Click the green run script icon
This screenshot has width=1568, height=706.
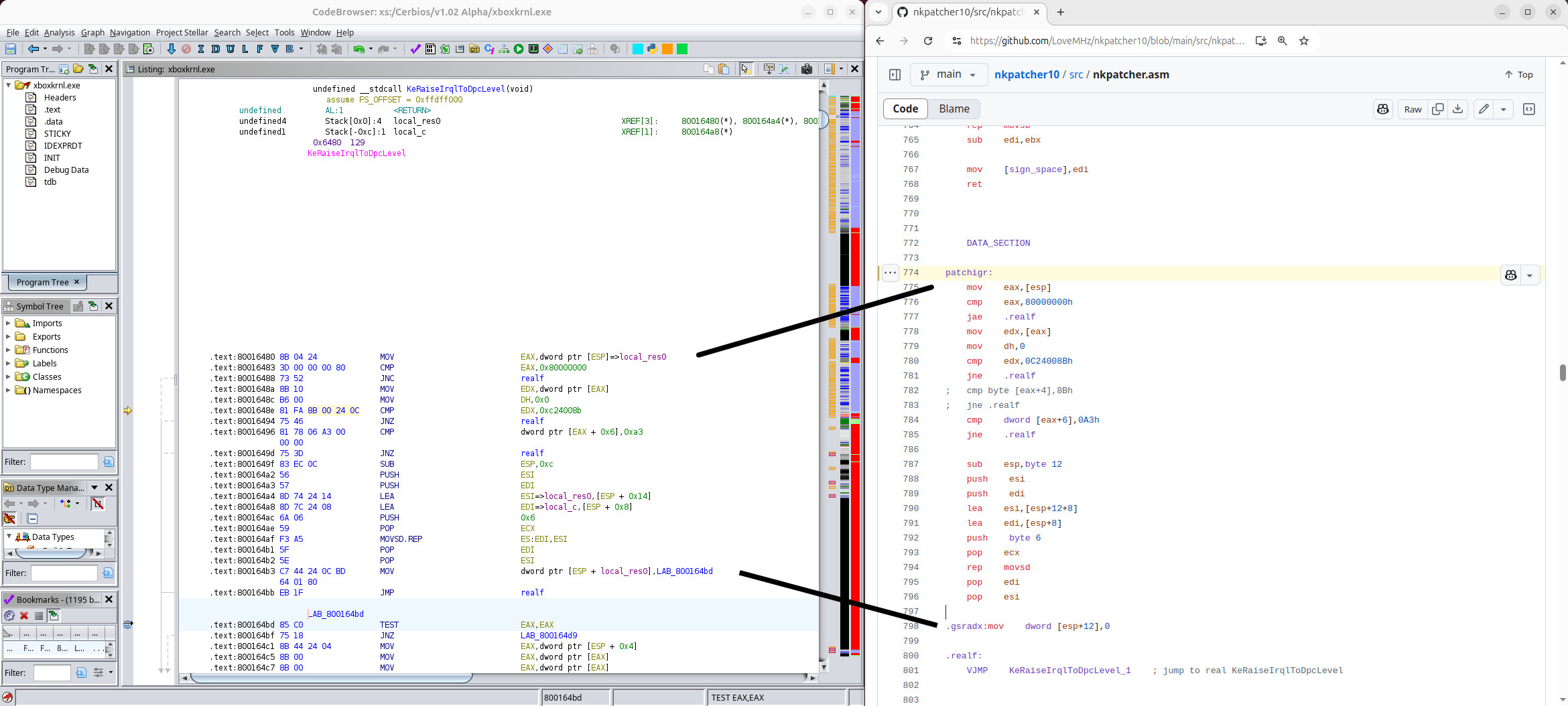(x=519, y=49)
